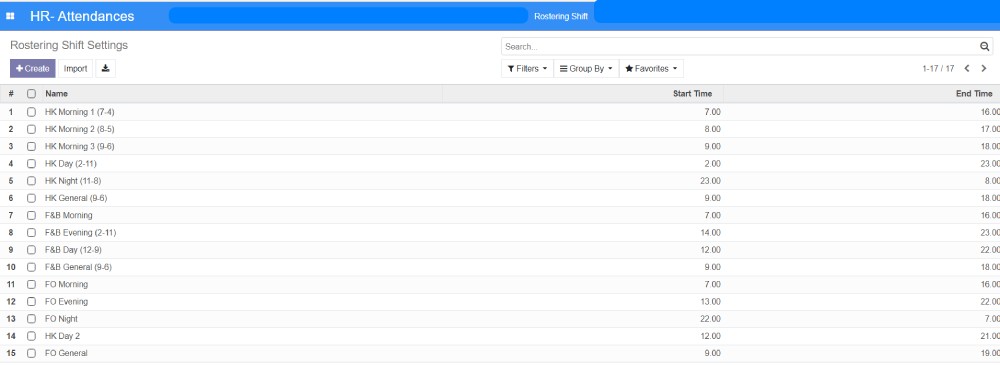Click the Import button

point(75,68)
